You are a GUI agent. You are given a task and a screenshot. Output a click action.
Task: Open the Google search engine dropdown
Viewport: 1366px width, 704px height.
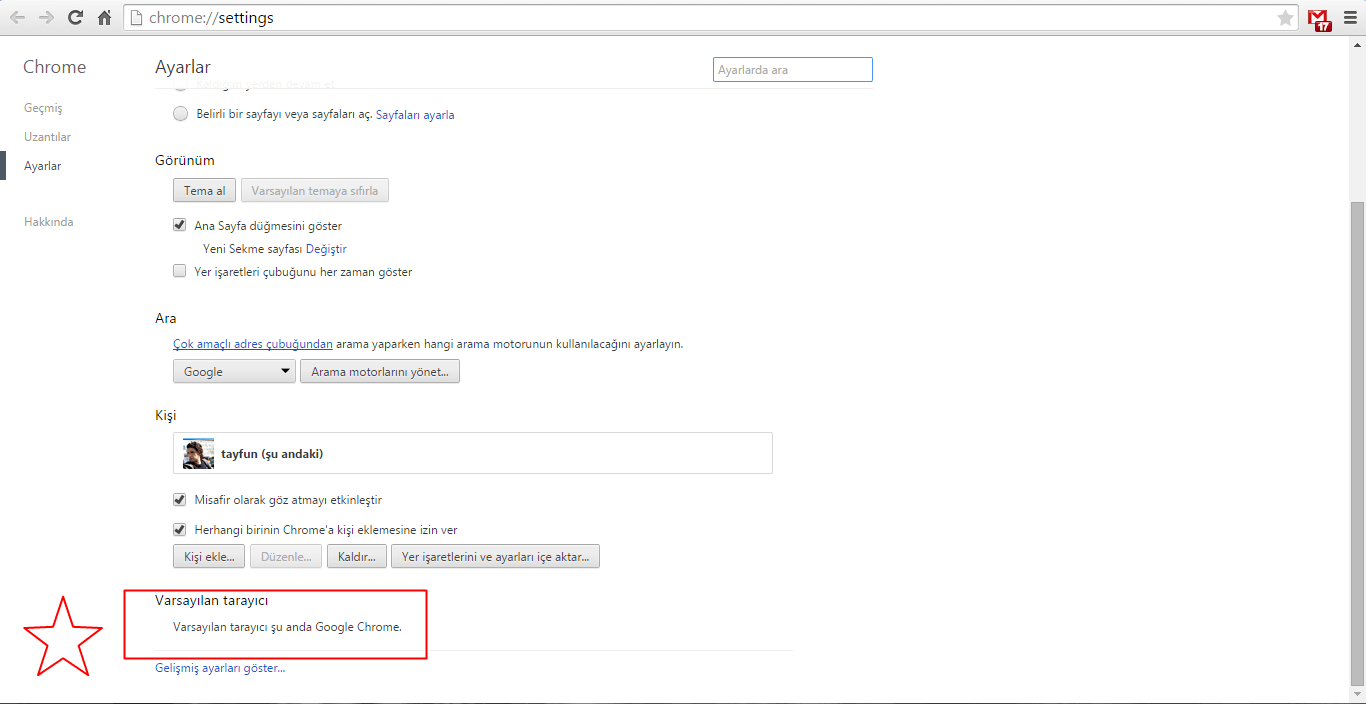234,371
